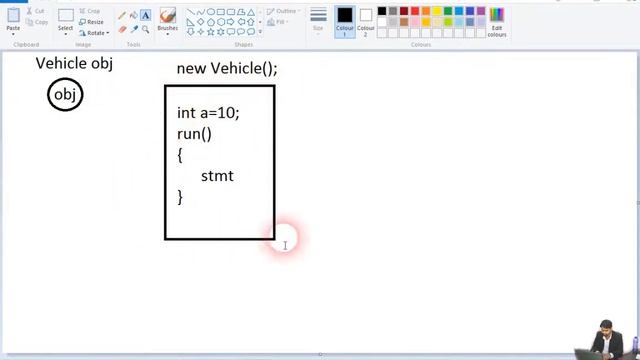The image size is (640, 360).
Task: Choose the Right-angled triangle shape
Action: (x=191, y=22)
